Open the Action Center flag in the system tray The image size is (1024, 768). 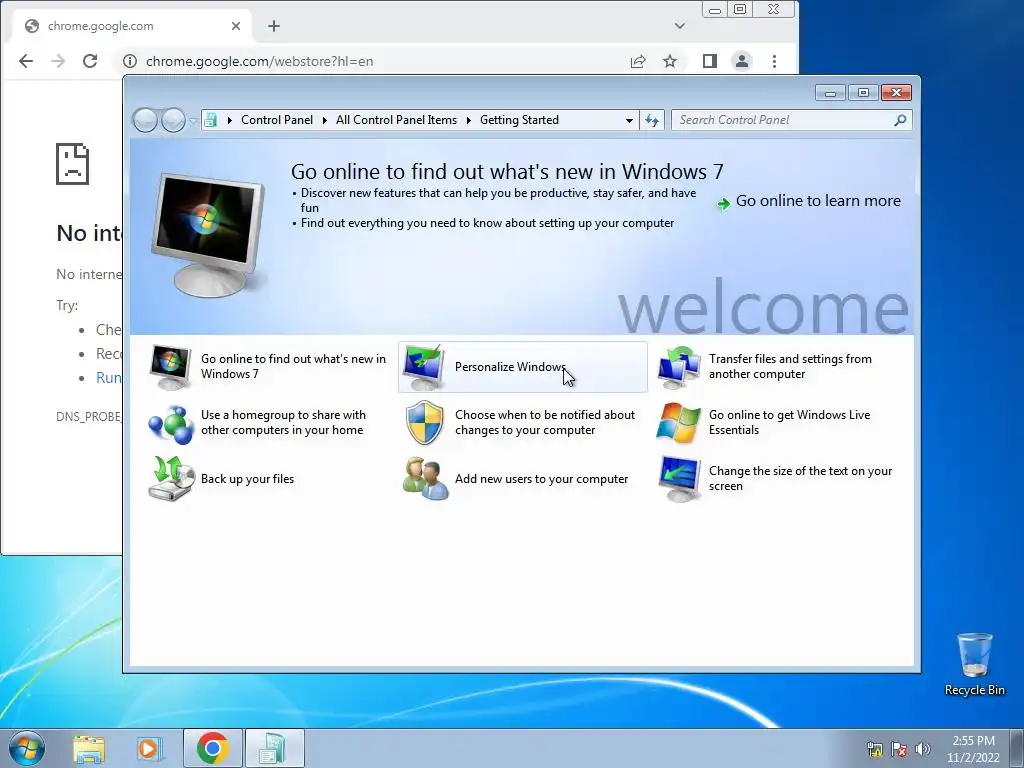click(x=899, y=749)
